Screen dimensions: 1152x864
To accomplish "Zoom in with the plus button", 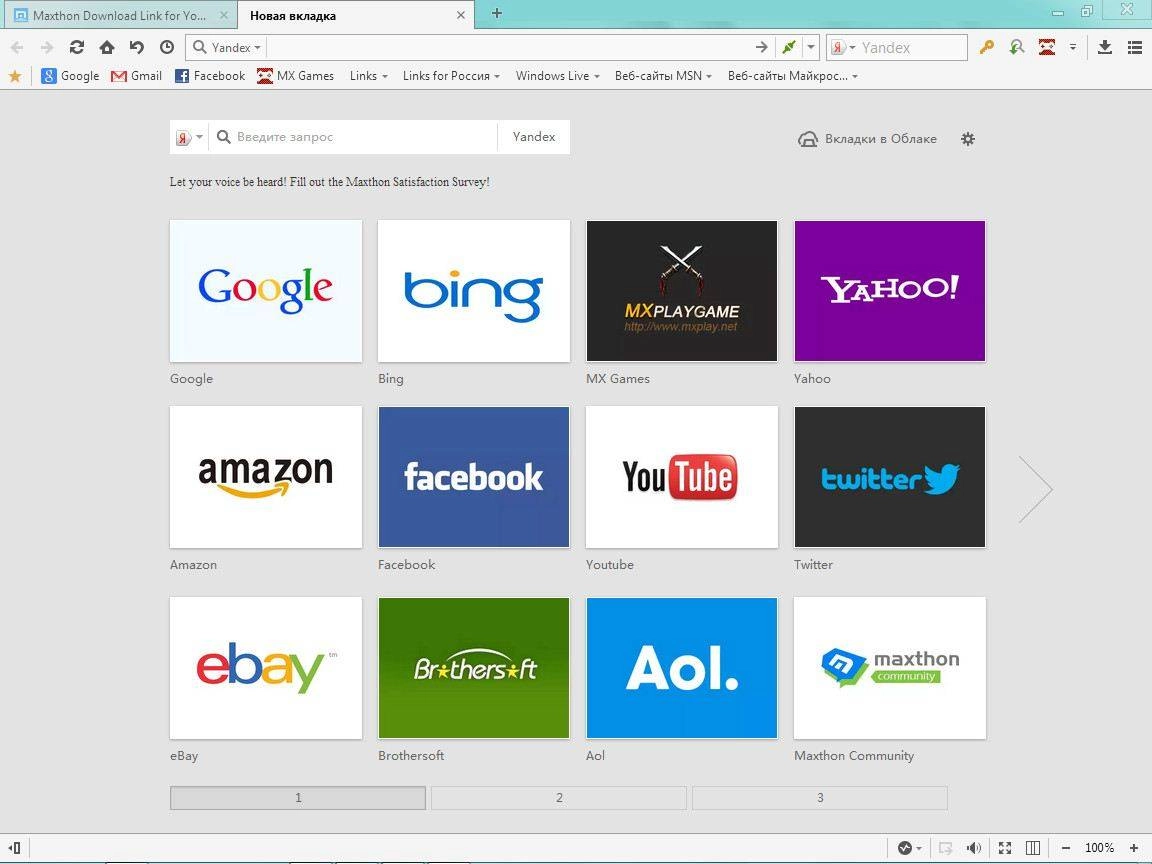I will 1134,848.
